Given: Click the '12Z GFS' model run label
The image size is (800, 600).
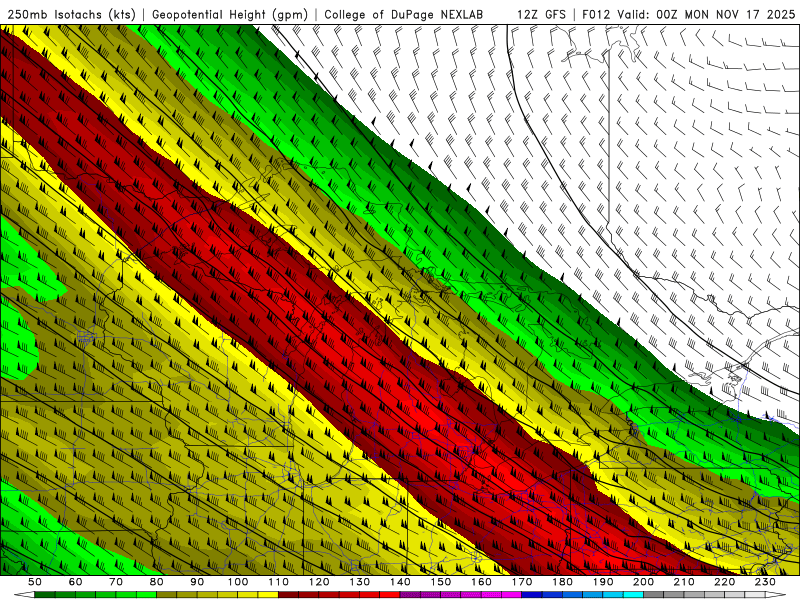Looking at the screenshot, I should (x=541, y=14).
